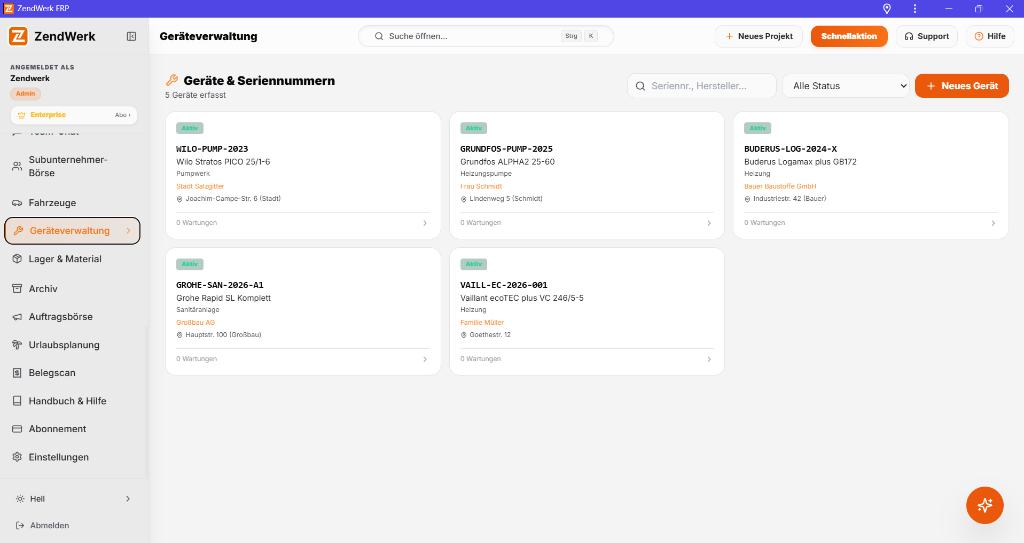Expand Wartungen chevron on BUDERUS-LOG-2024-X card
Viewport: 1024px width, 543px height.
(993, 223)
